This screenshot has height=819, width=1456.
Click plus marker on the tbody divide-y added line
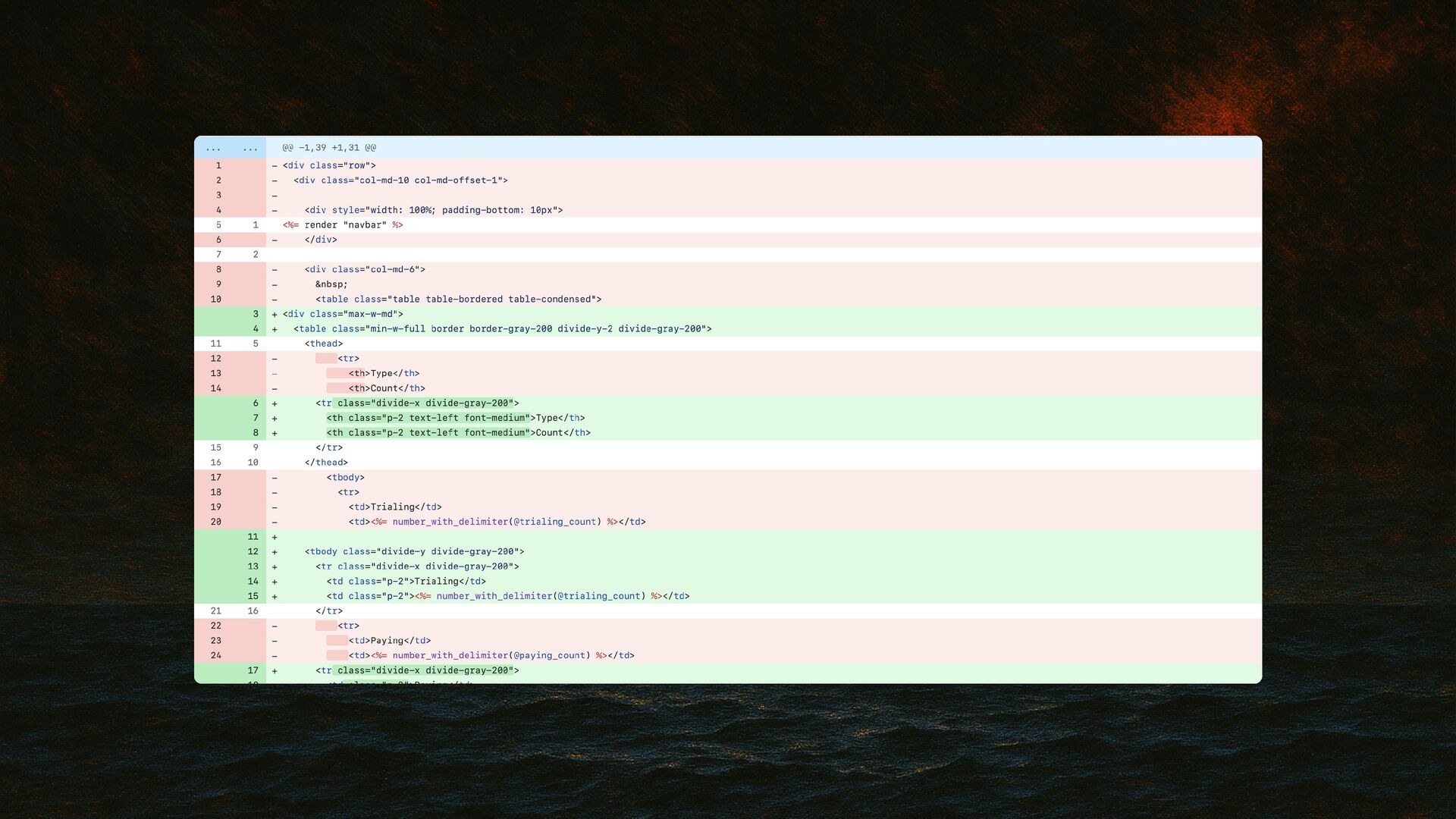pyautogui.click(x=275, y=552)
